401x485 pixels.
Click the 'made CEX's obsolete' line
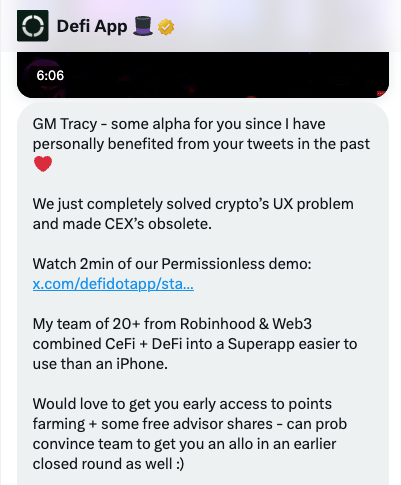(122, 224)
